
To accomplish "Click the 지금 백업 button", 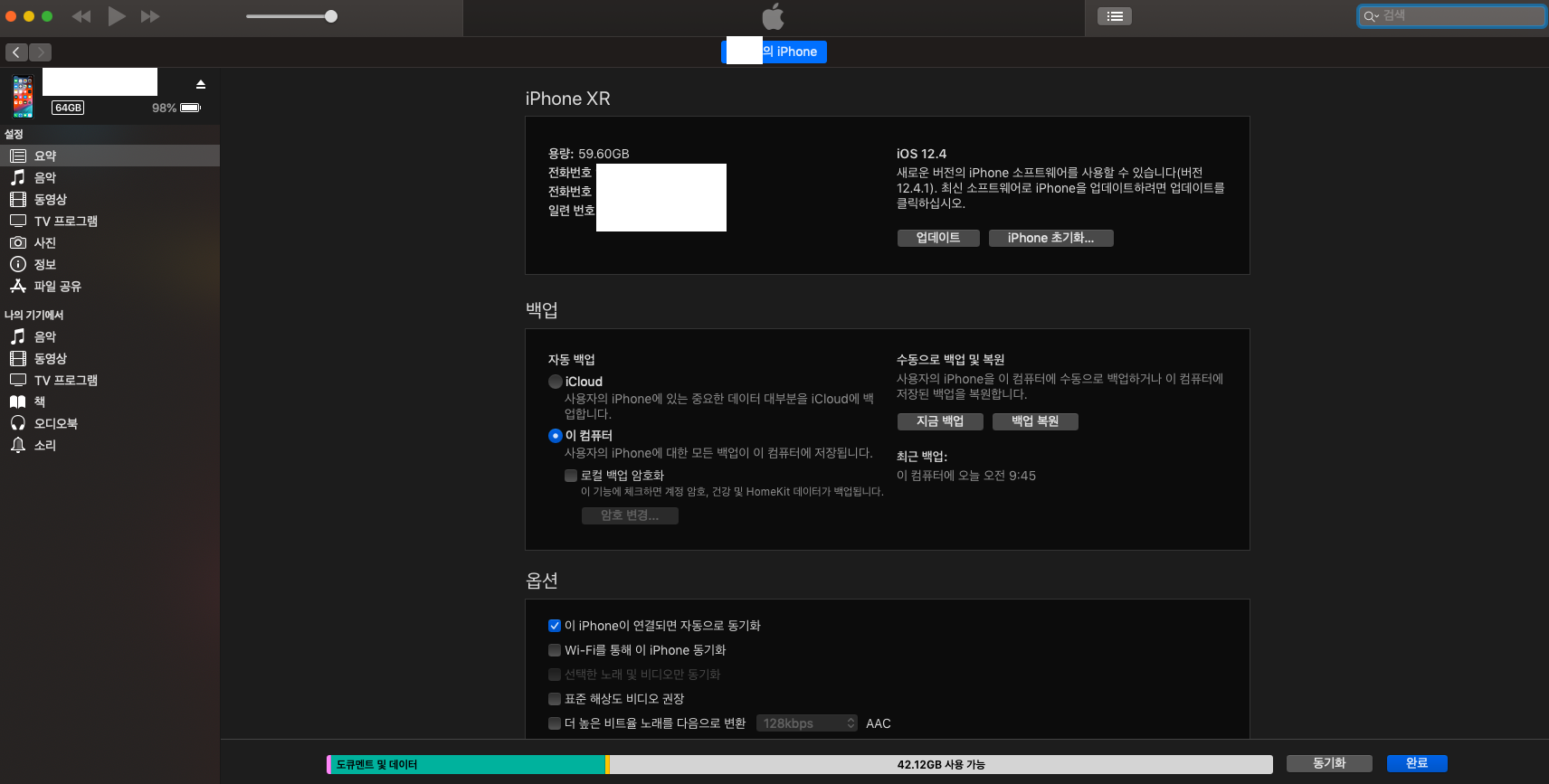I will pyautogui.click(x=940, y=421).
